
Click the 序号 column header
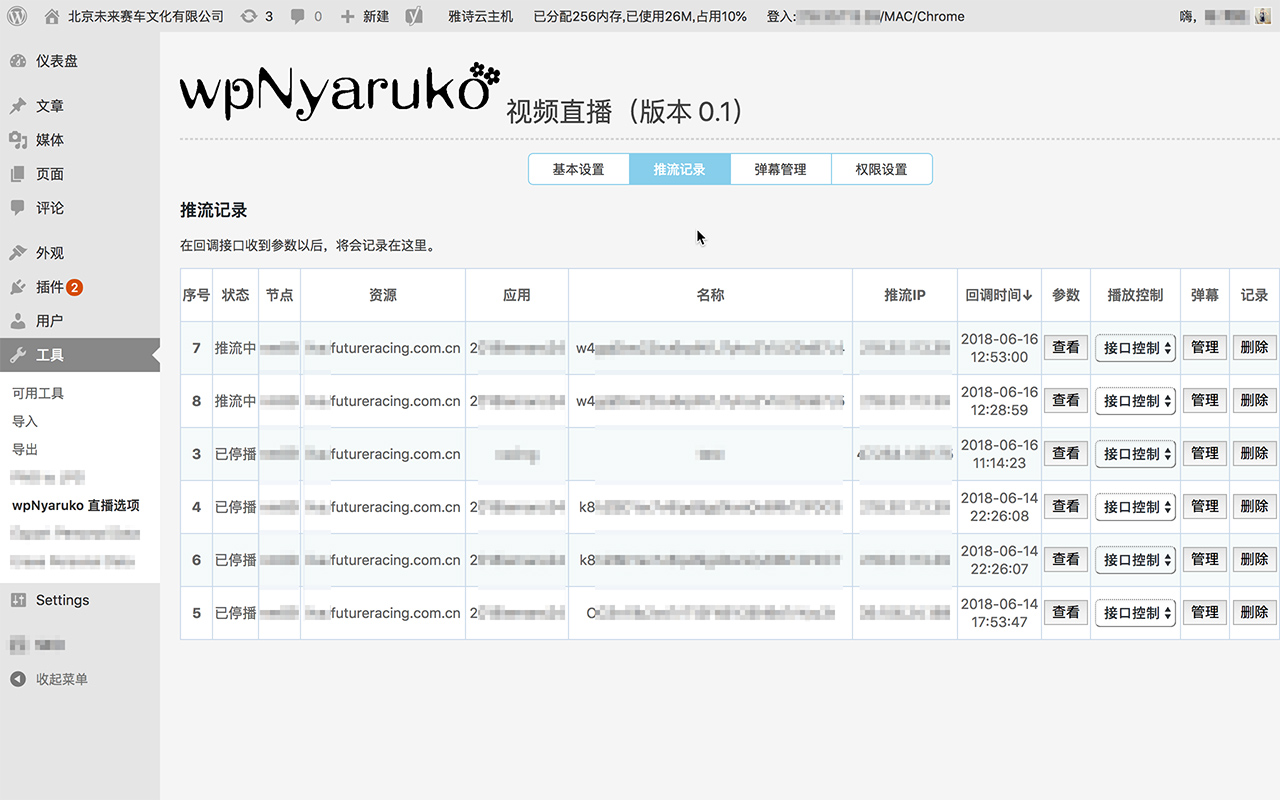click(x=196, y=295)
